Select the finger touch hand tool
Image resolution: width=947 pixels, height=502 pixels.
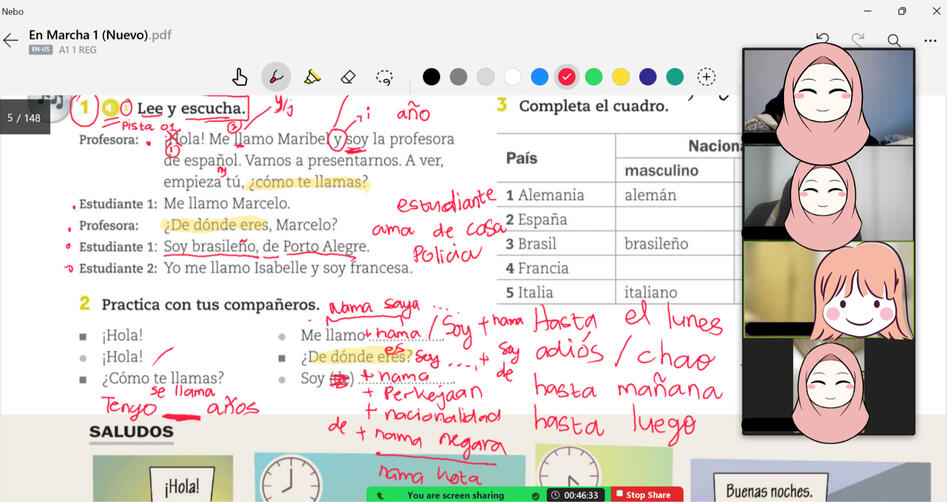240,77
